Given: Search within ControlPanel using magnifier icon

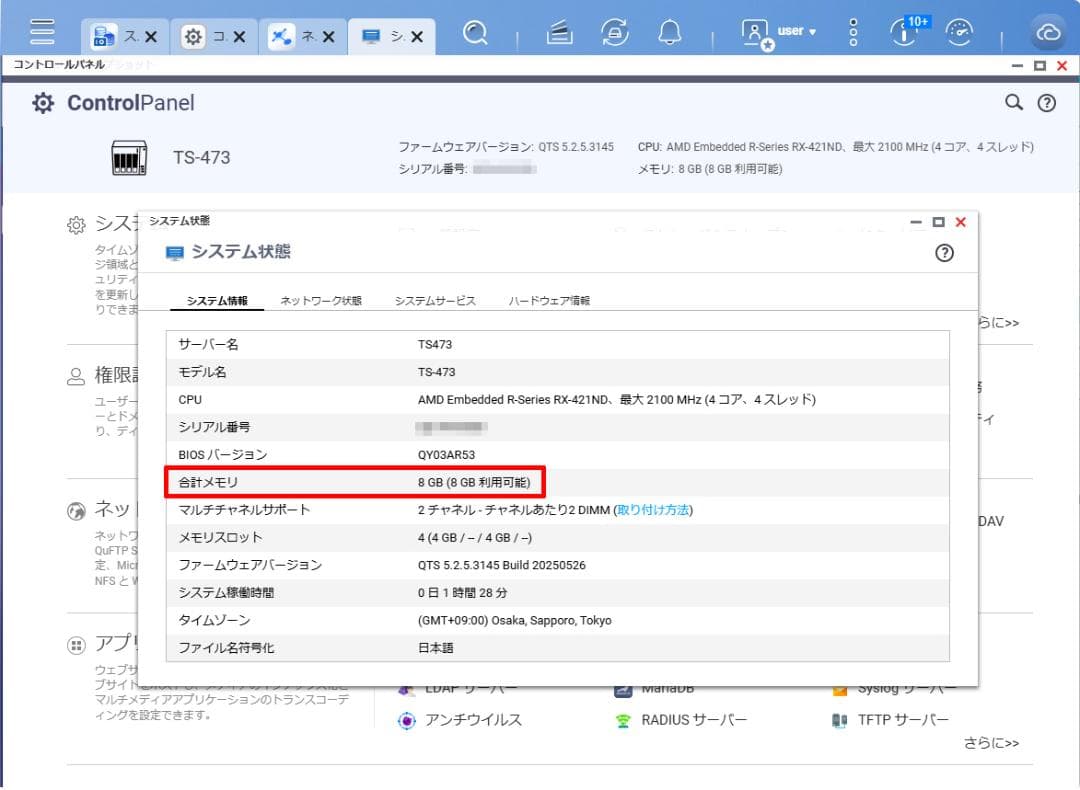Looking at the screenshot, I should [x=1014, y=103].
